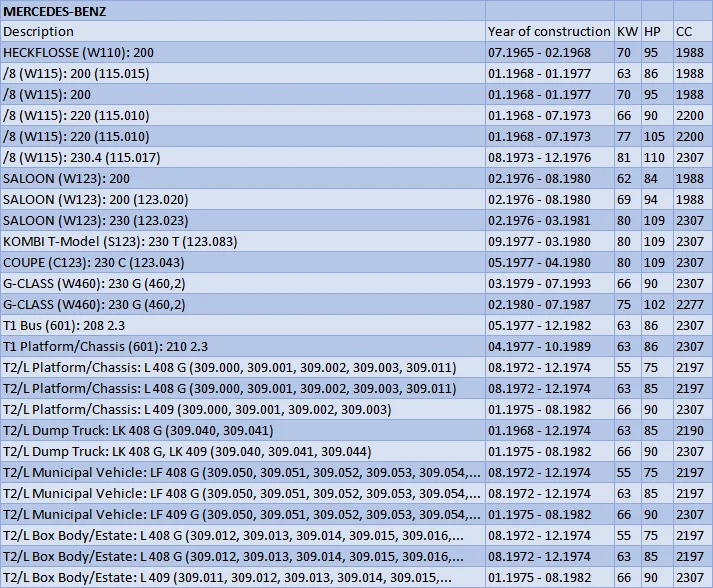Image resolution: width=713 pixels, height=588 pixels.
Task: Click T1 Platform/Chassis (601): 210 2.3 cell
Action: point(243,347)
